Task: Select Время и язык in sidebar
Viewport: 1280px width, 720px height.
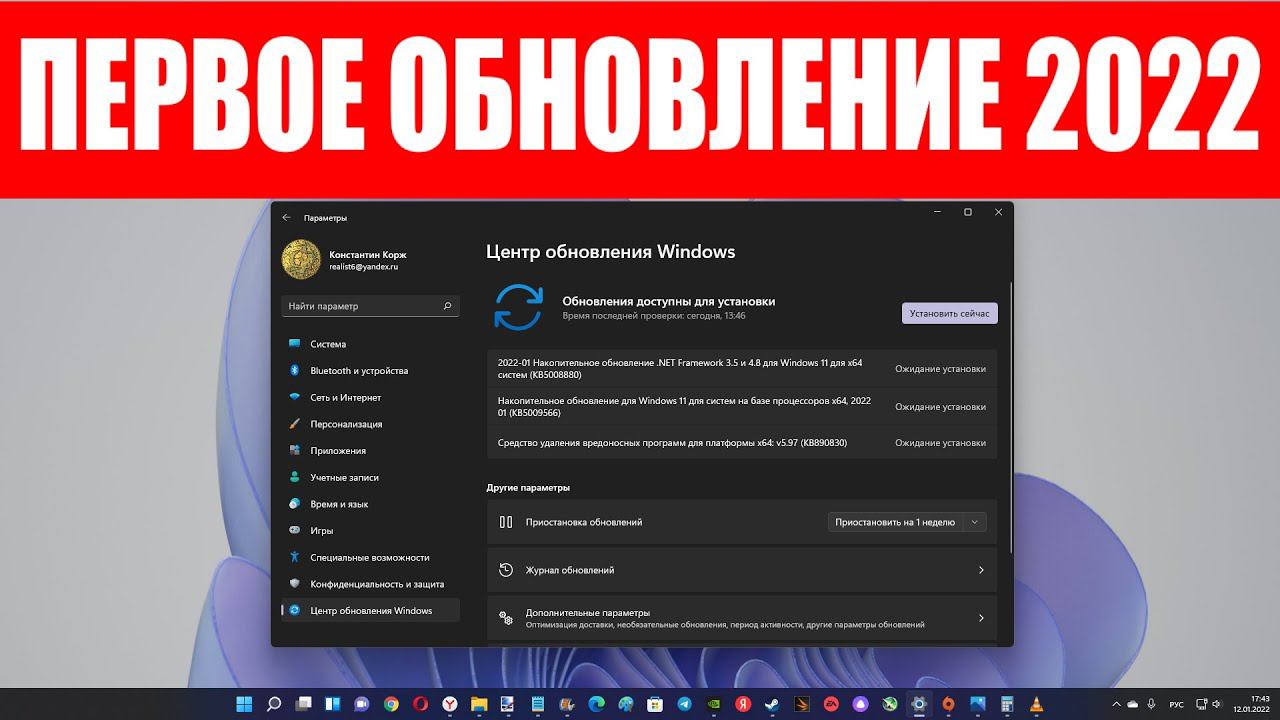Action: pos(371,504)
